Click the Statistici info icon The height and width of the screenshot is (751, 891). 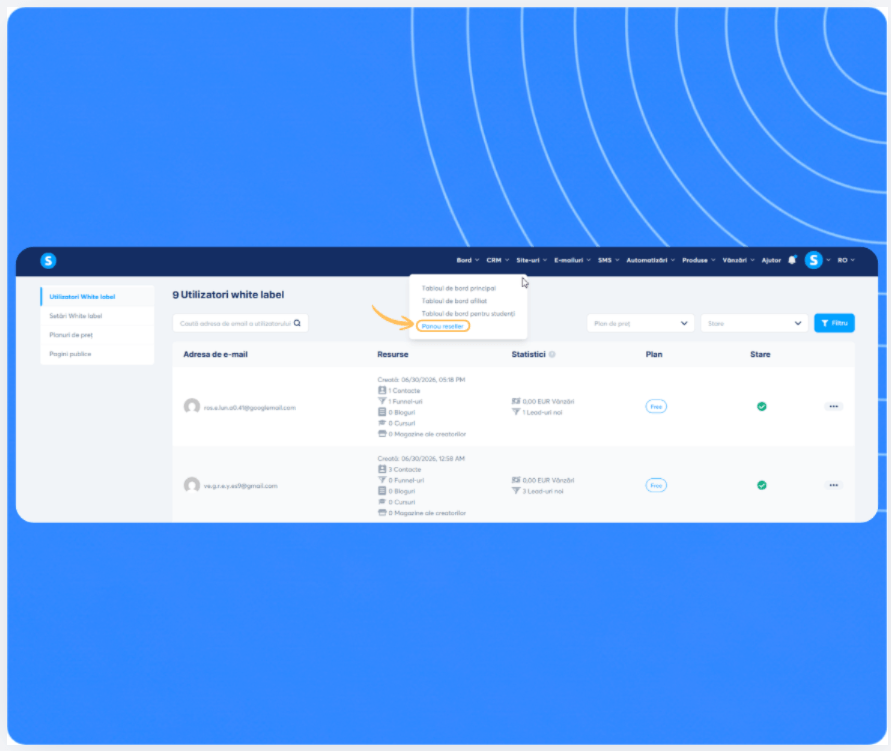[552, 354]
